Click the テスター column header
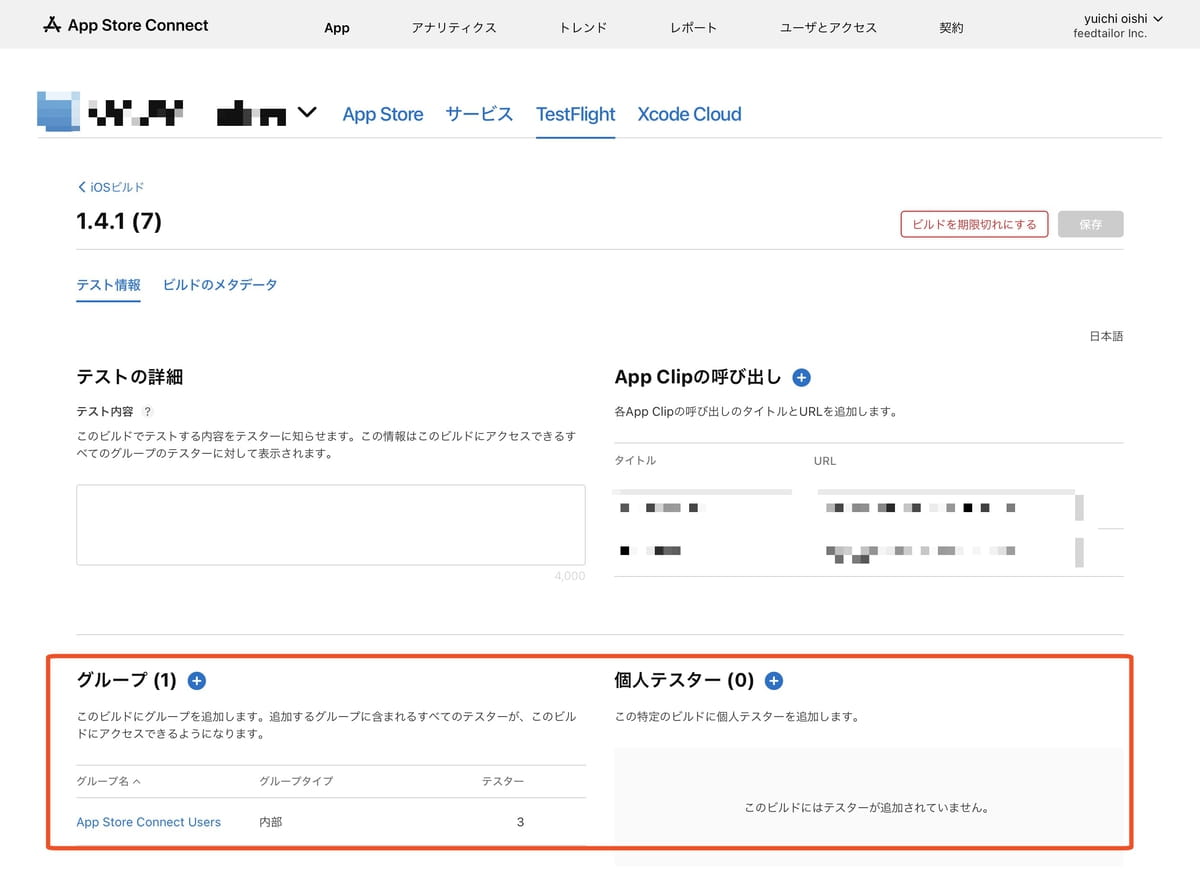Viewport: 1200px width, 884px height. coord(503,781)
